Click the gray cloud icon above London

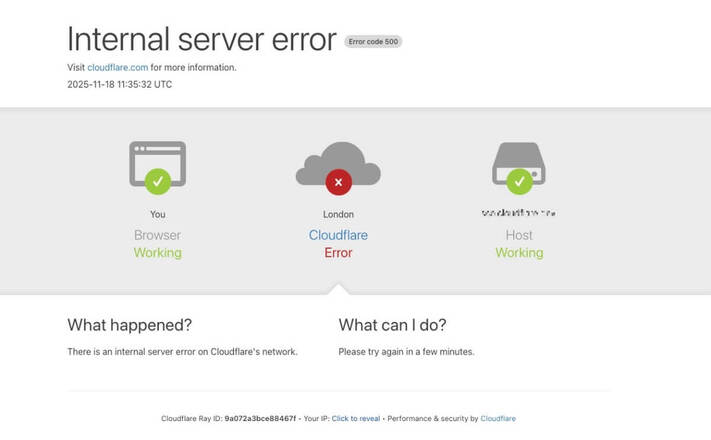pyautogui.click(x=338, y=163)
